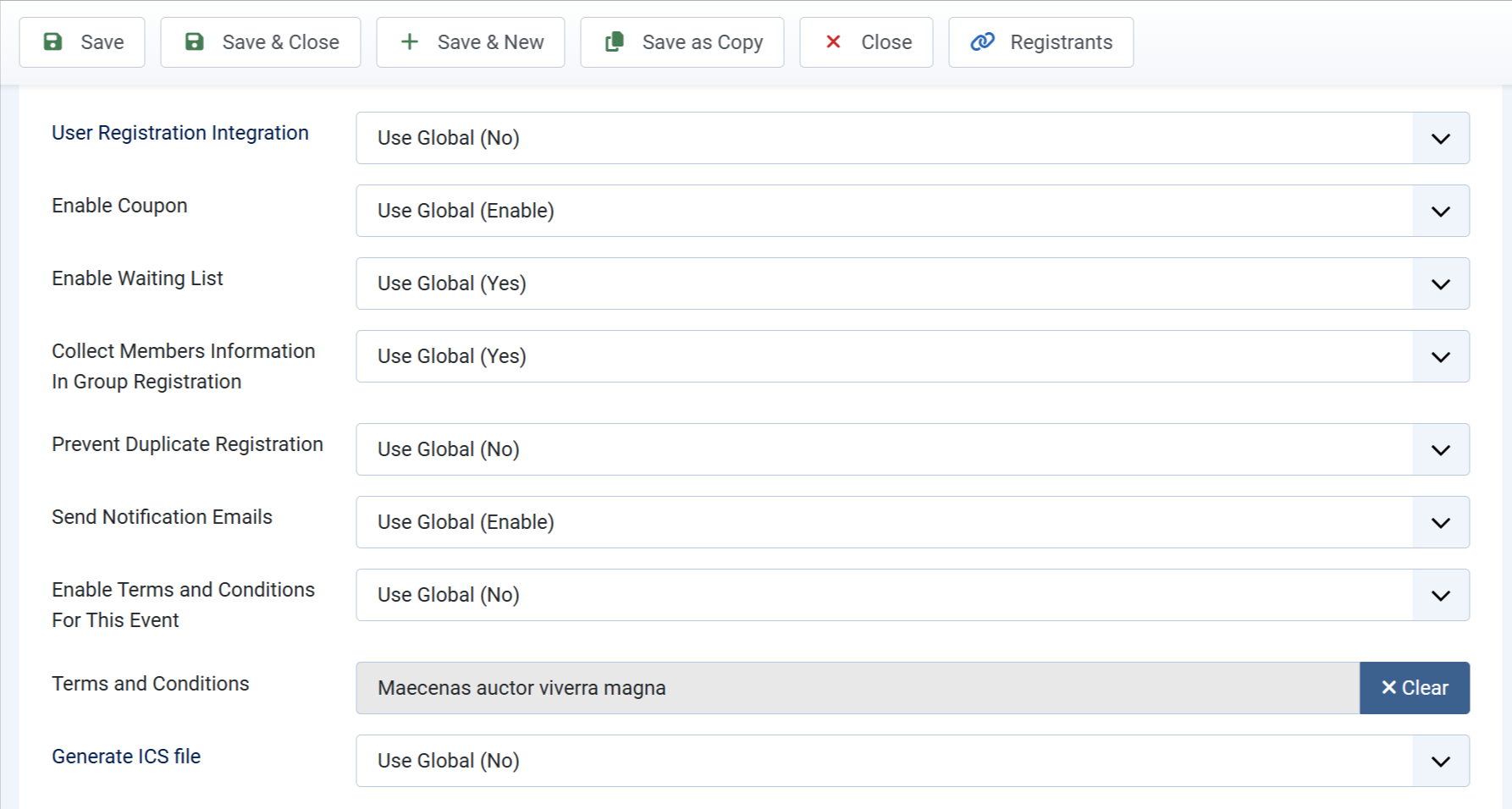
Task: Click the chain link icon on Registrants
Action: pos(982,41)
